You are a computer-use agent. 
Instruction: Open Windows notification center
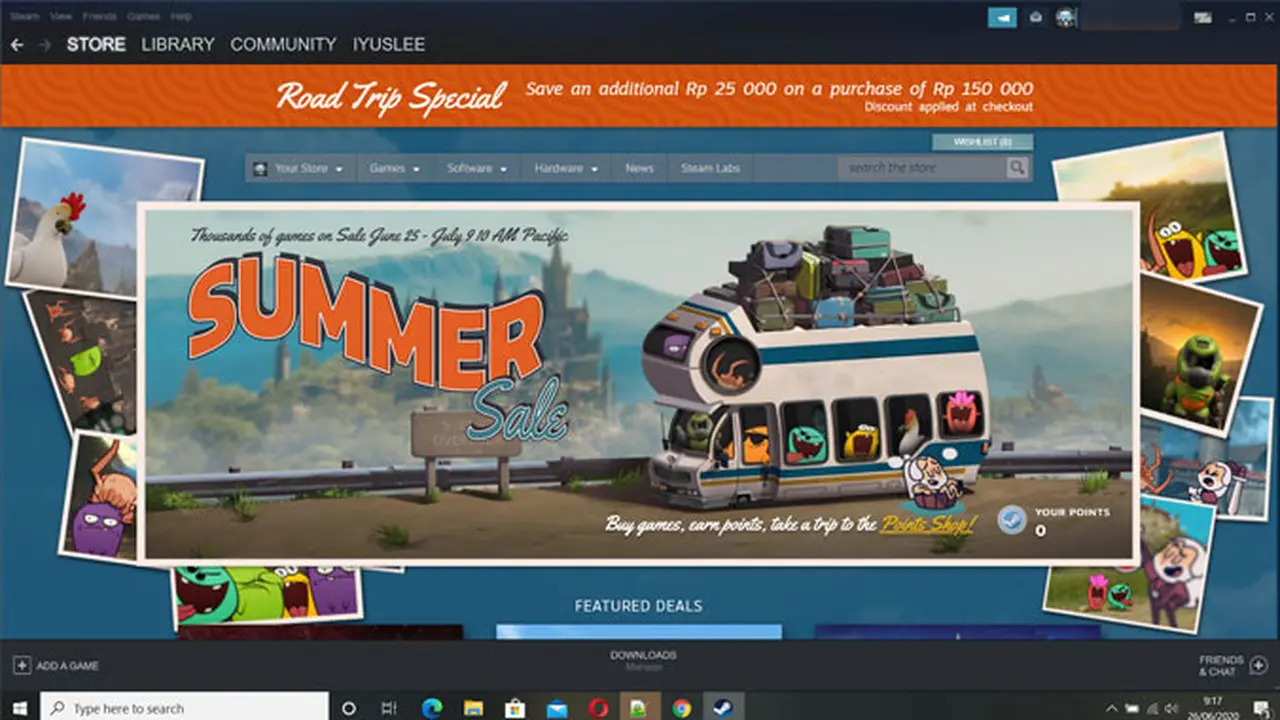1261,708
